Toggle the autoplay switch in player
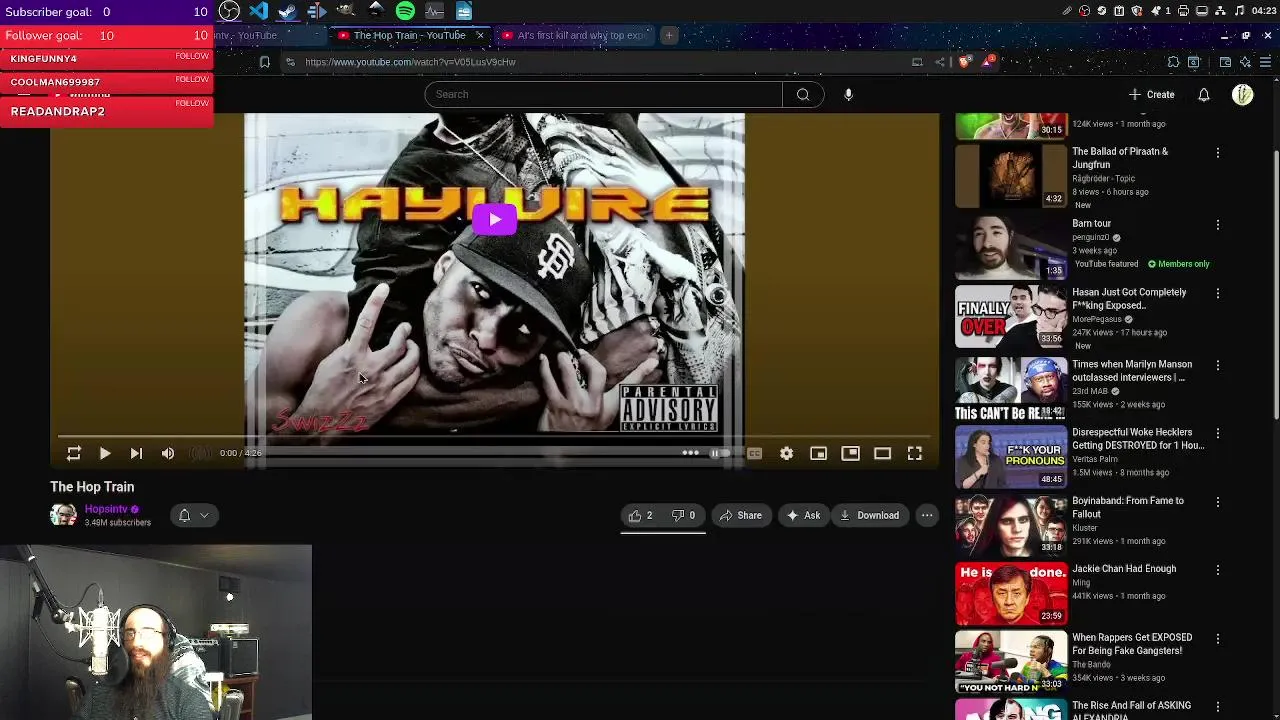 pos(718,453)
